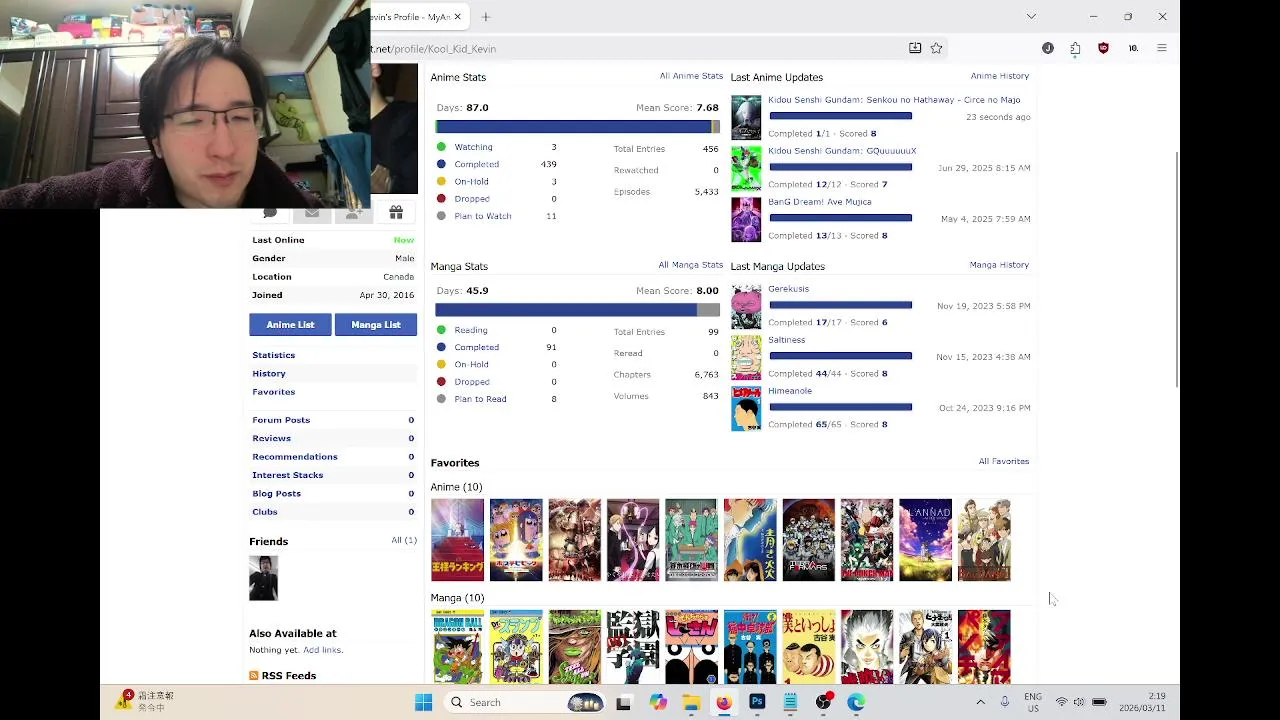Open the Firefox hamburger menu
Screen dimensions: 1280x720
[1161, 48]
